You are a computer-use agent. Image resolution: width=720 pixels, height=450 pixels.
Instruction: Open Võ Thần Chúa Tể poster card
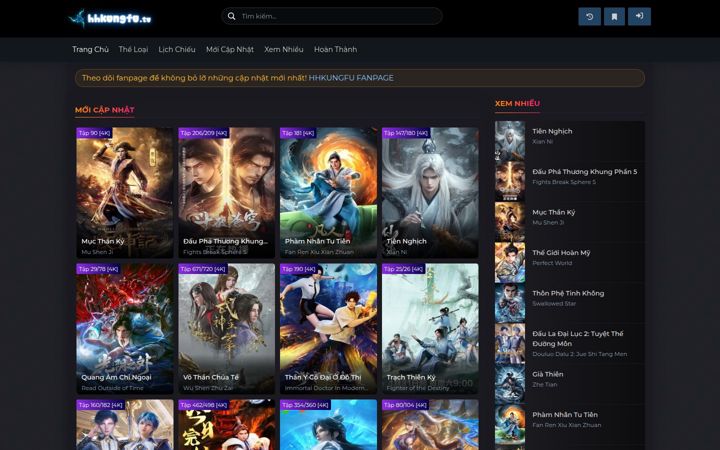click(x=226, y=328)
